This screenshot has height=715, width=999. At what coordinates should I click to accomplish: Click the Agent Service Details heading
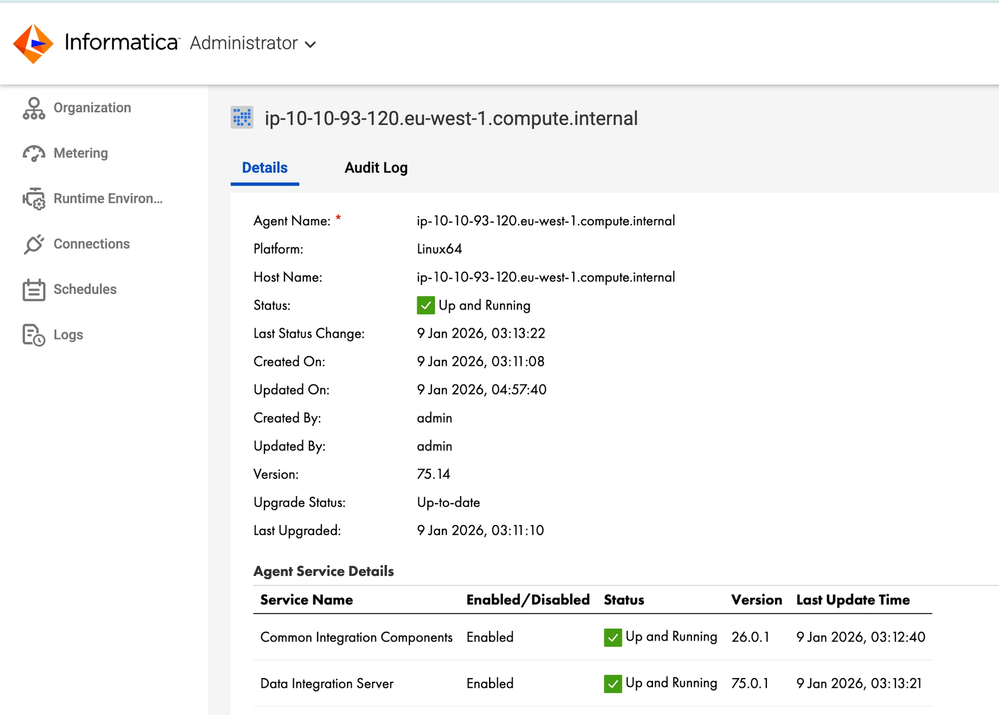pyautogui.click(x=324, y=571)
